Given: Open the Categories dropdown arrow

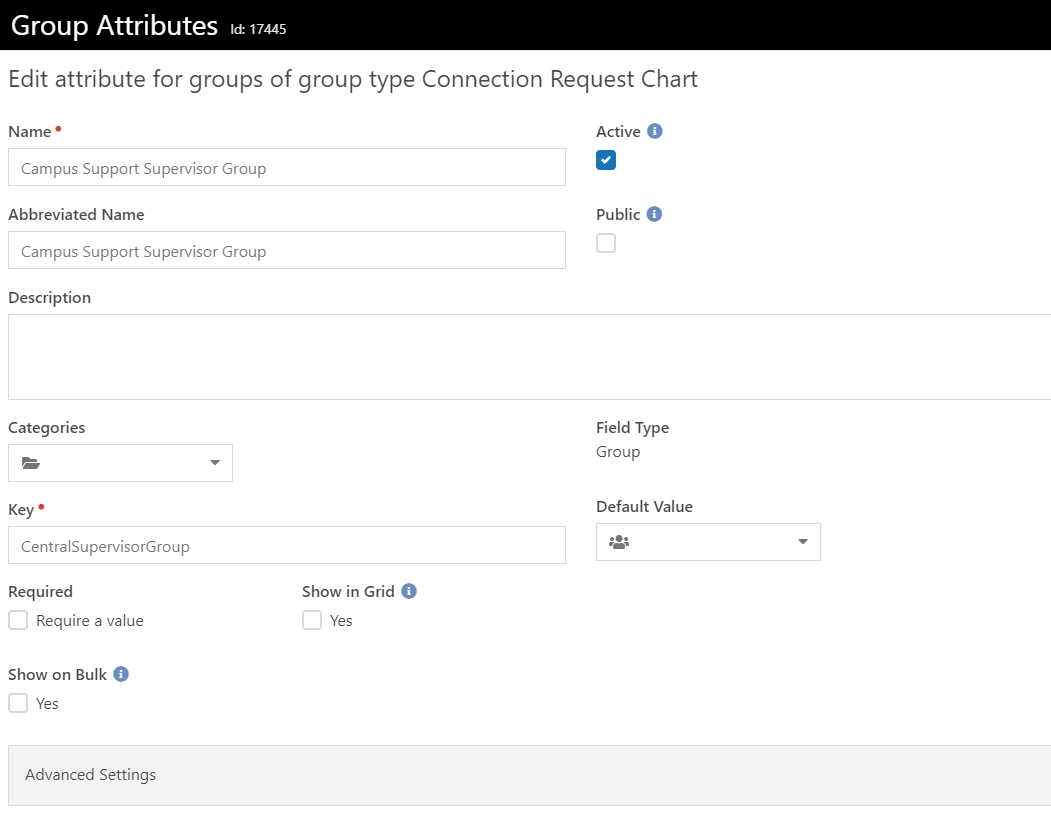Looking at the screenshot, I should click(x=214, y=463).
